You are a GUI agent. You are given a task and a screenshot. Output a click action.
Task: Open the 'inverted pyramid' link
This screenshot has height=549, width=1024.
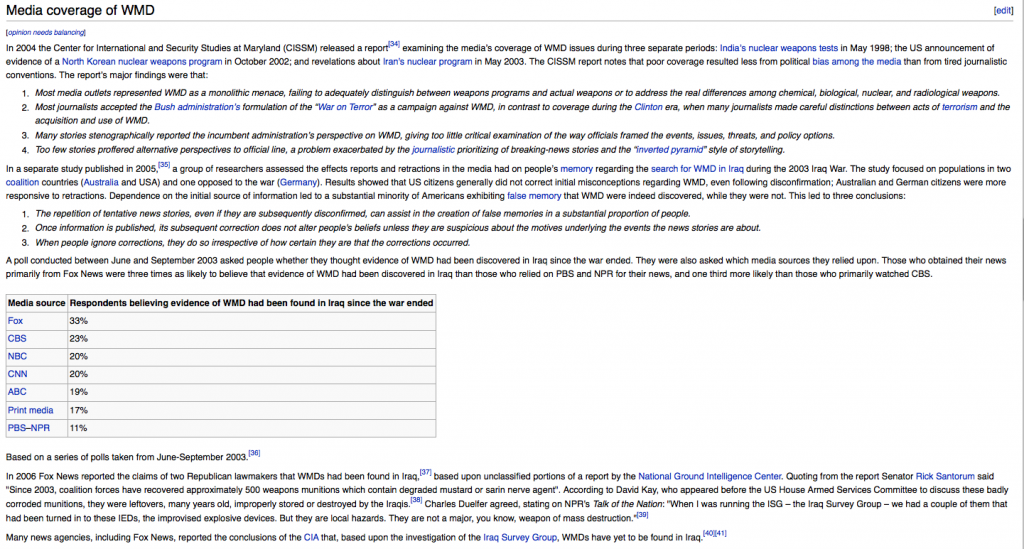coord(671,150)
